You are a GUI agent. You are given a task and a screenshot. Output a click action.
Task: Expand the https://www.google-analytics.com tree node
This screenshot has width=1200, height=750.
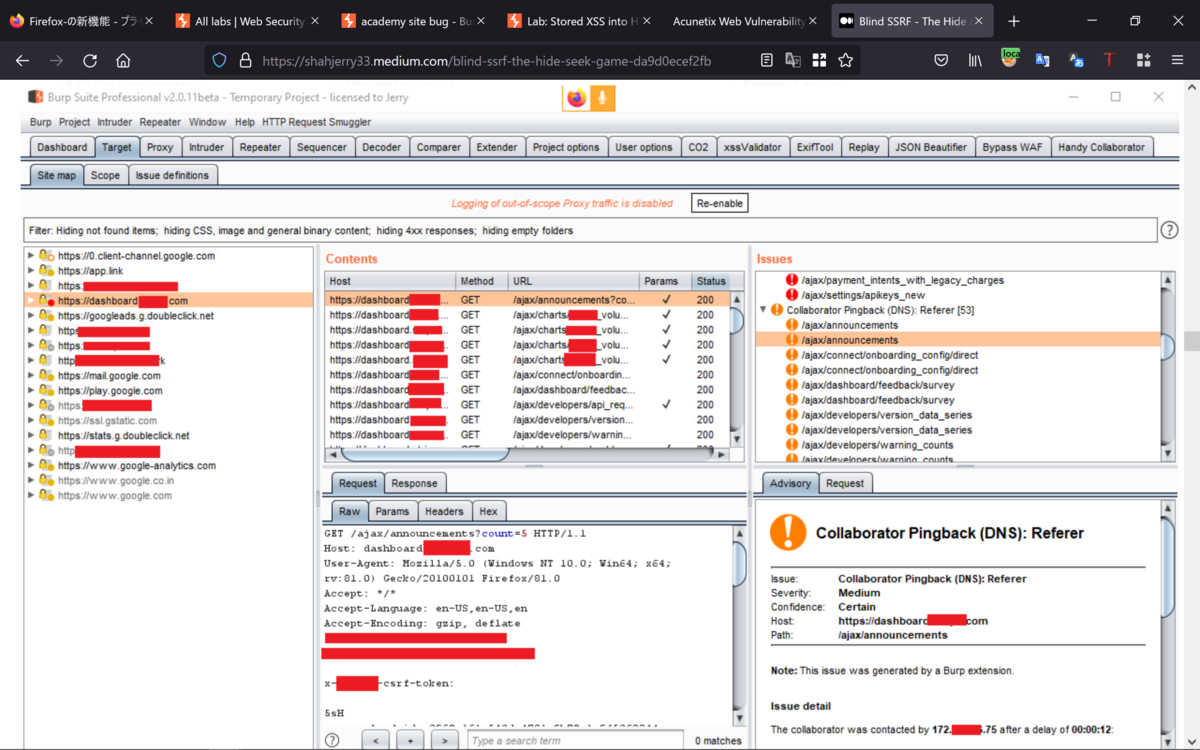(31, 466)
